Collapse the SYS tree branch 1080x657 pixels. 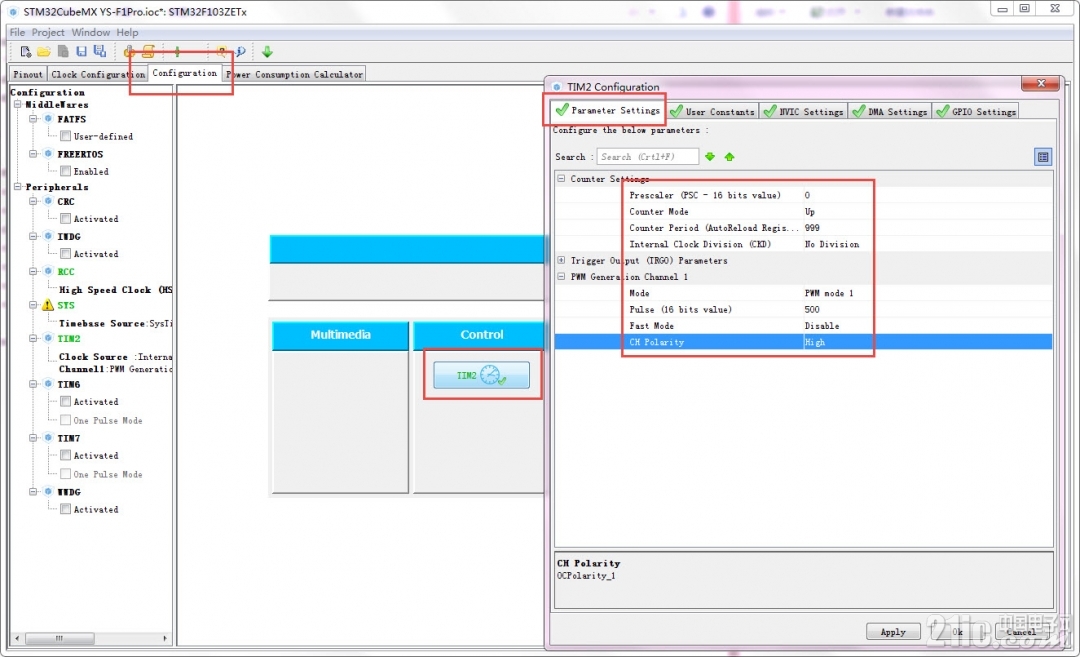(33, 305)
